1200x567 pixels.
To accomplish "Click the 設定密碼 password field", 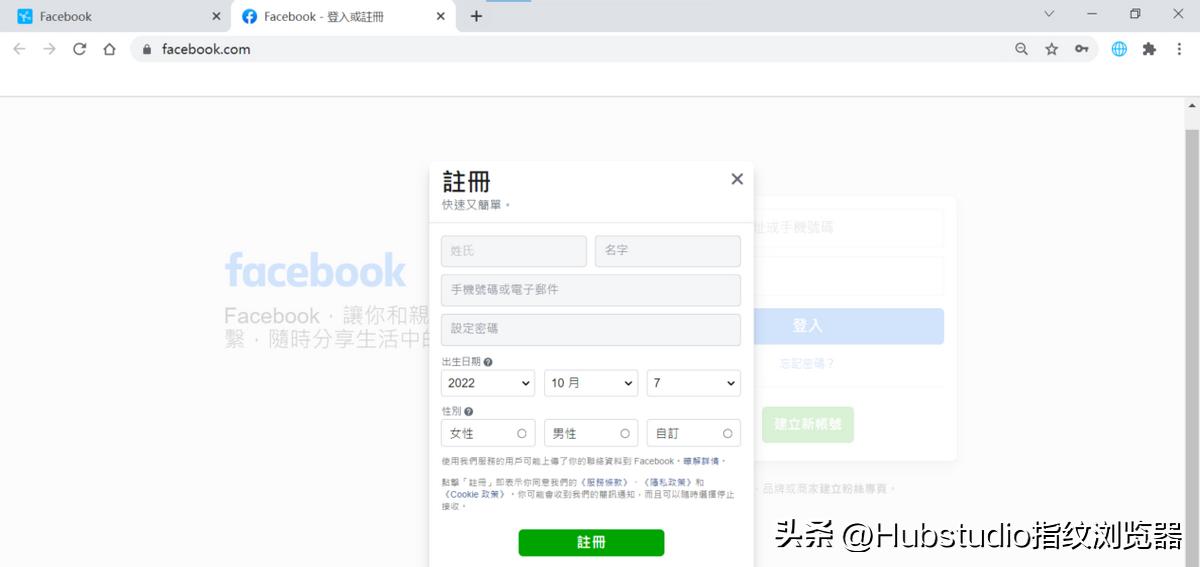I will click(591, 329).
